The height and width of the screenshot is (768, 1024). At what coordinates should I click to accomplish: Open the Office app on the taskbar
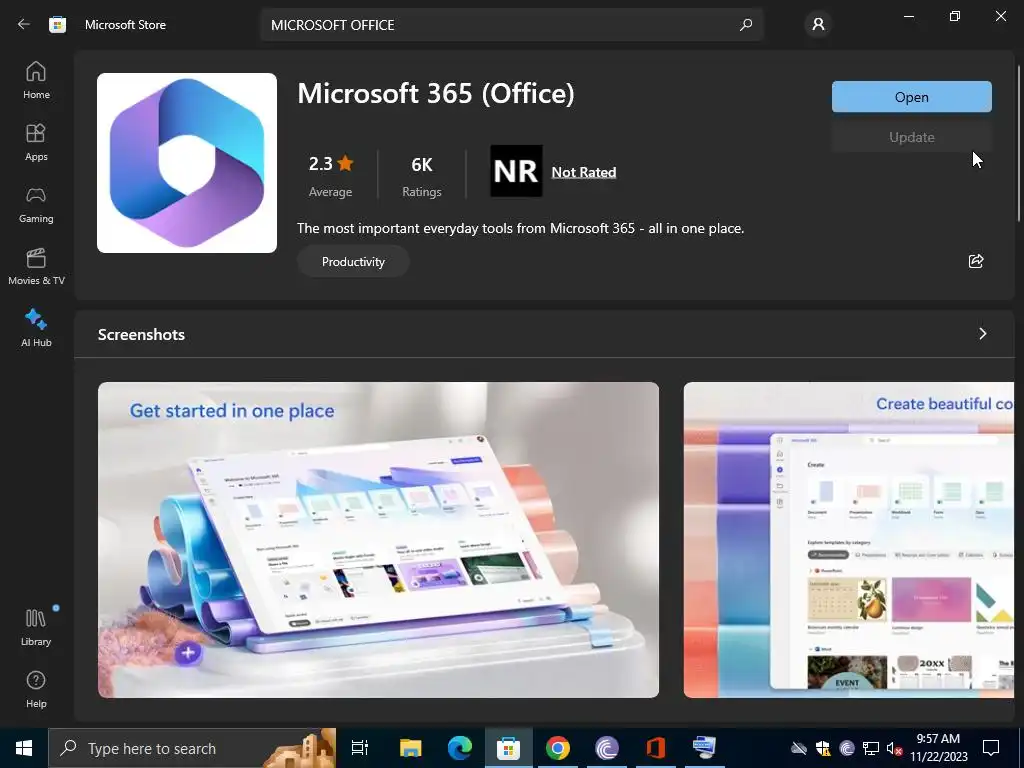[656, 748]
